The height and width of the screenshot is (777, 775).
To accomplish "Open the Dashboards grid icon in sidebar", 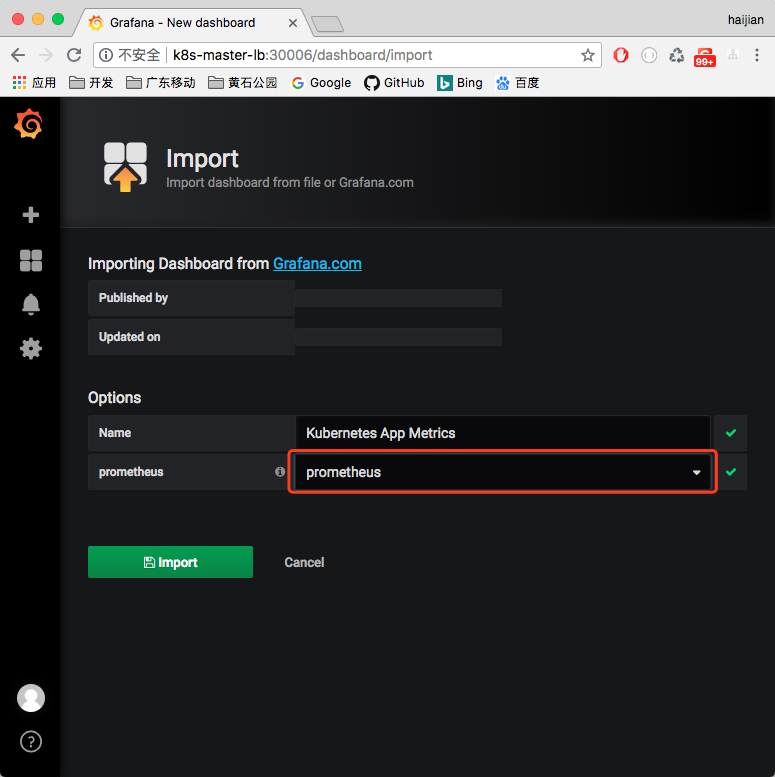I will 31,260.
